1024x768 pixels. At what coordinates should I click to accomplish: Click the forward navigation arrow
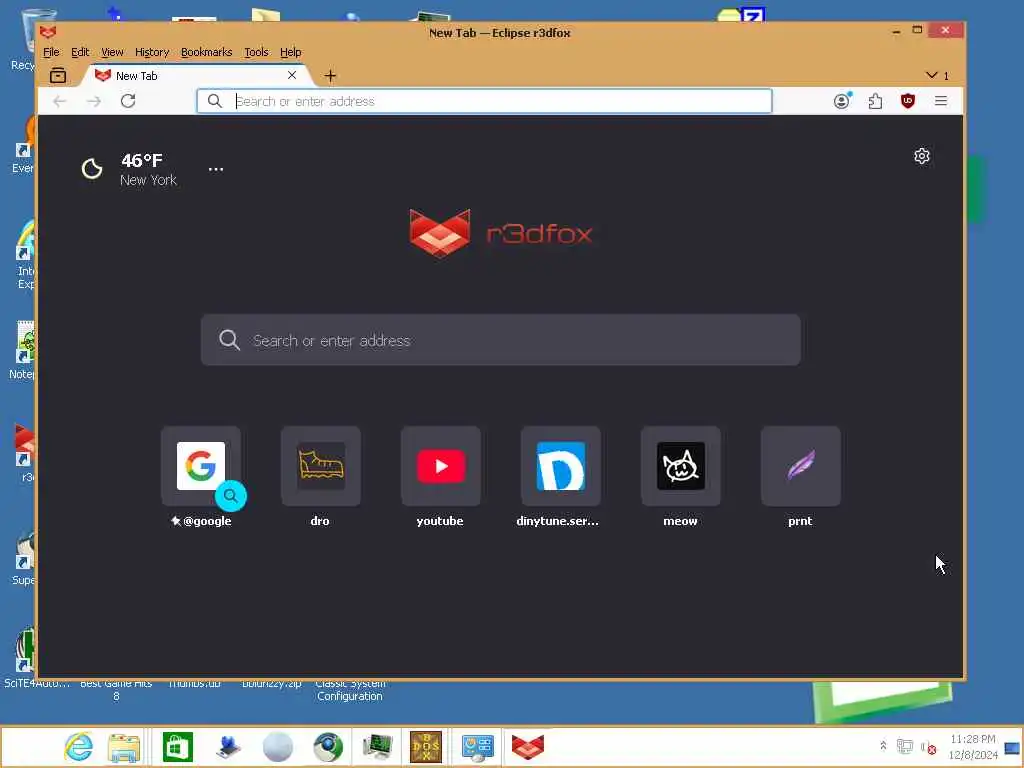click(94, 101)
